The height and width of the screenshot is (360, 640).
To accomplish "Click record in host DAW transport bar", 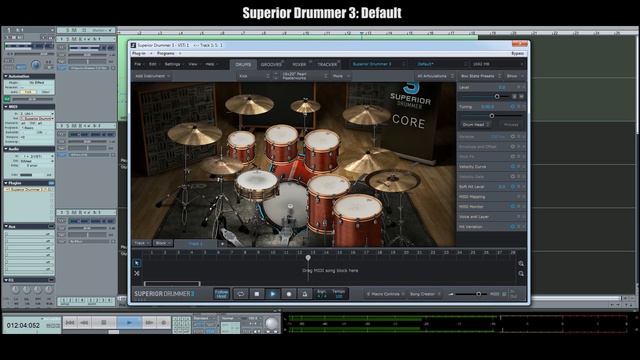I will [164, 322].
